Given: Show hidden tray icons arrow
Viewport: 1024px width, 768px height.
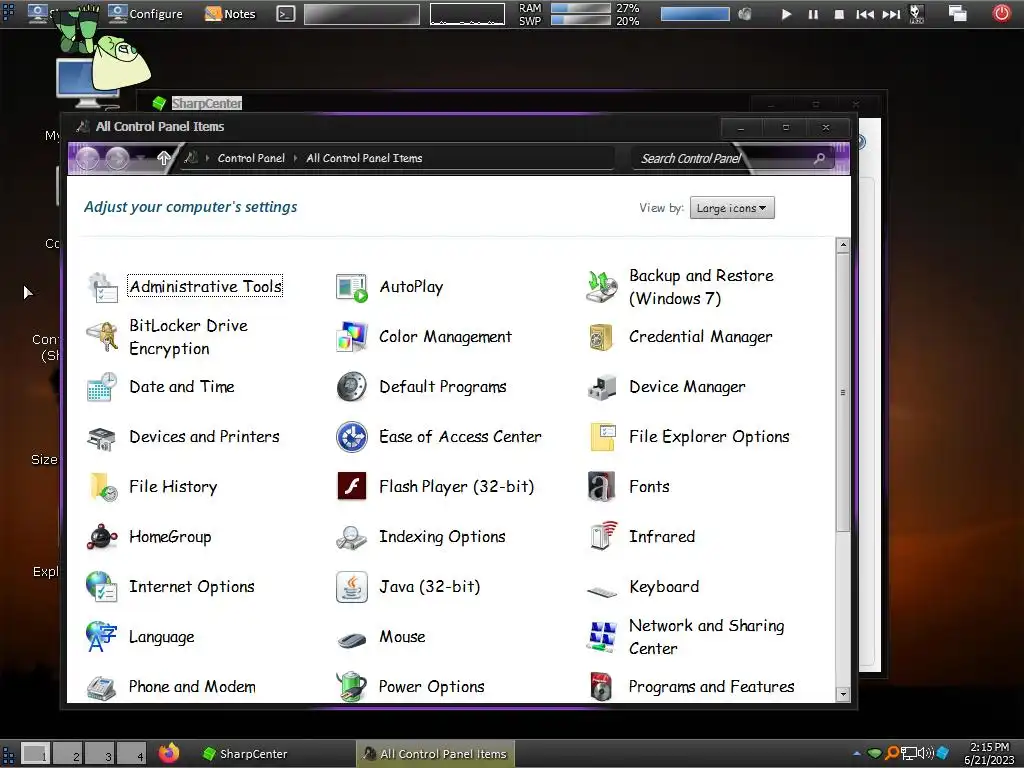Looking at the screenshot, I should (x=857, y=754).
